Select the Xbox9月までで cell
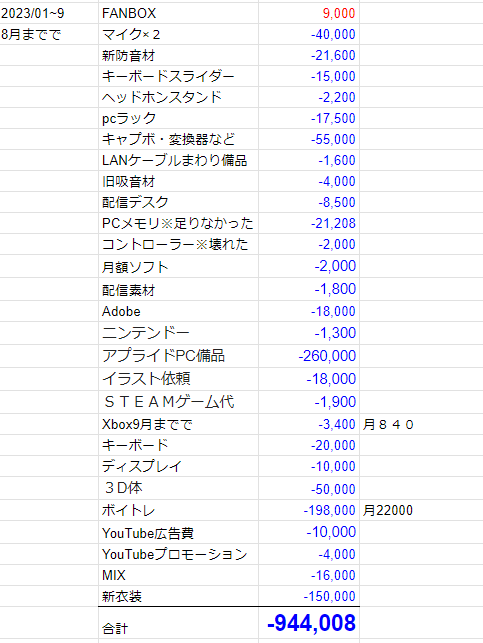The height and width of the screenshot is (643, 483). point(178,424)
